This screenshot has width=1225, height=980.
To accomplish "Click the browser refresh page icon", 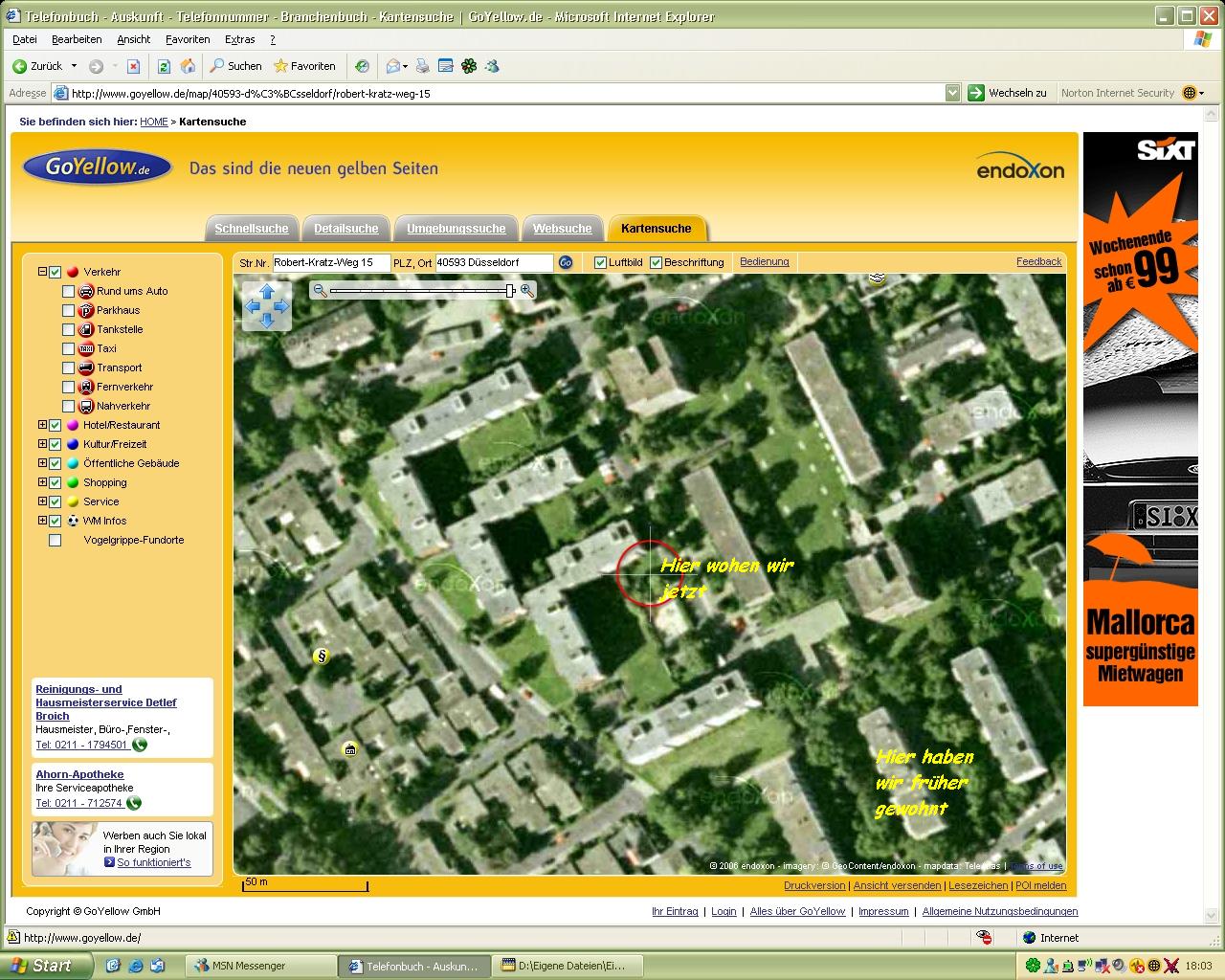I will (164, 66).
